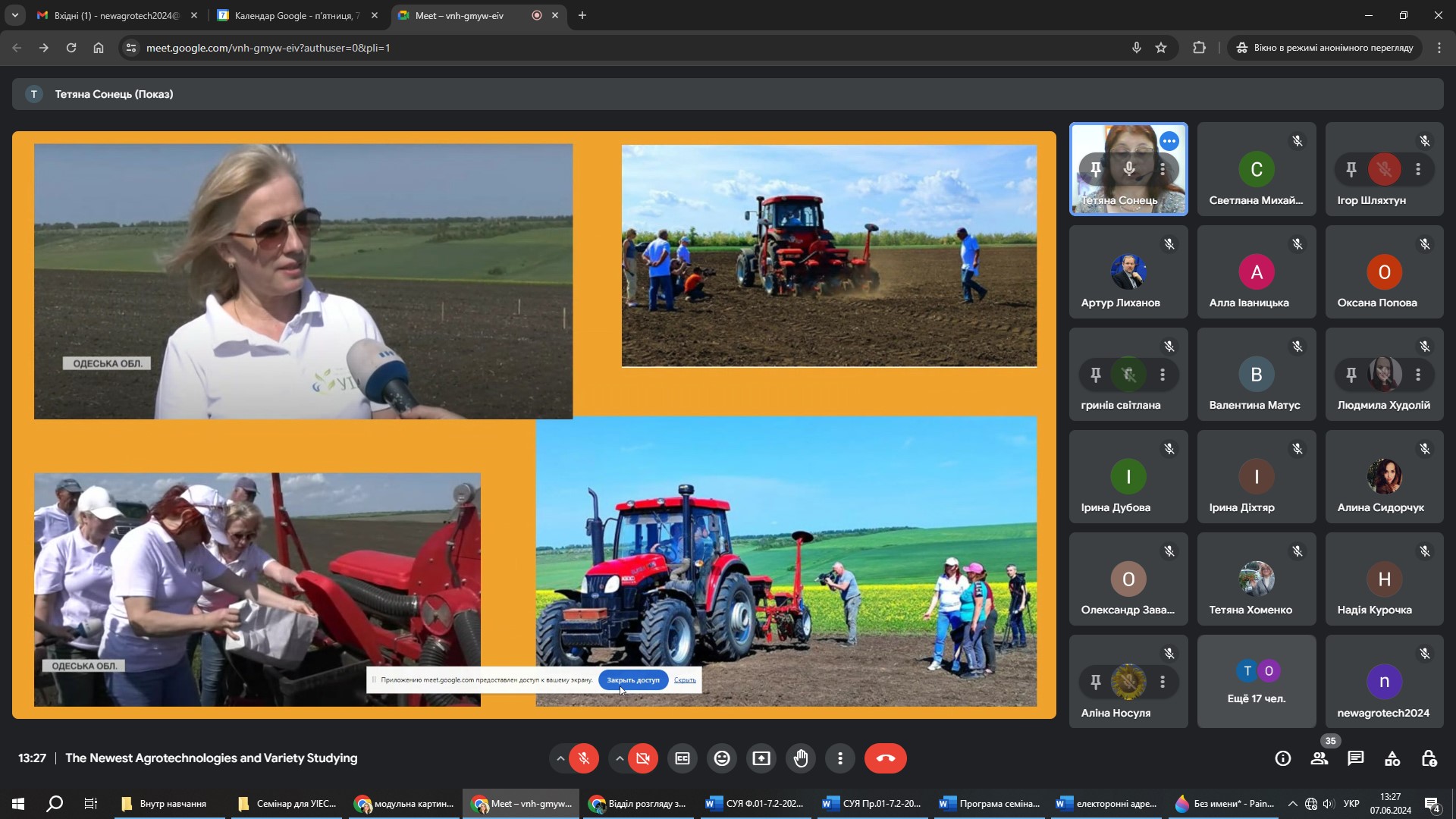Image resolution: width=1456 pixels, height=819 pixels.
Task: Show the participants list
Action: (1319, 758)
